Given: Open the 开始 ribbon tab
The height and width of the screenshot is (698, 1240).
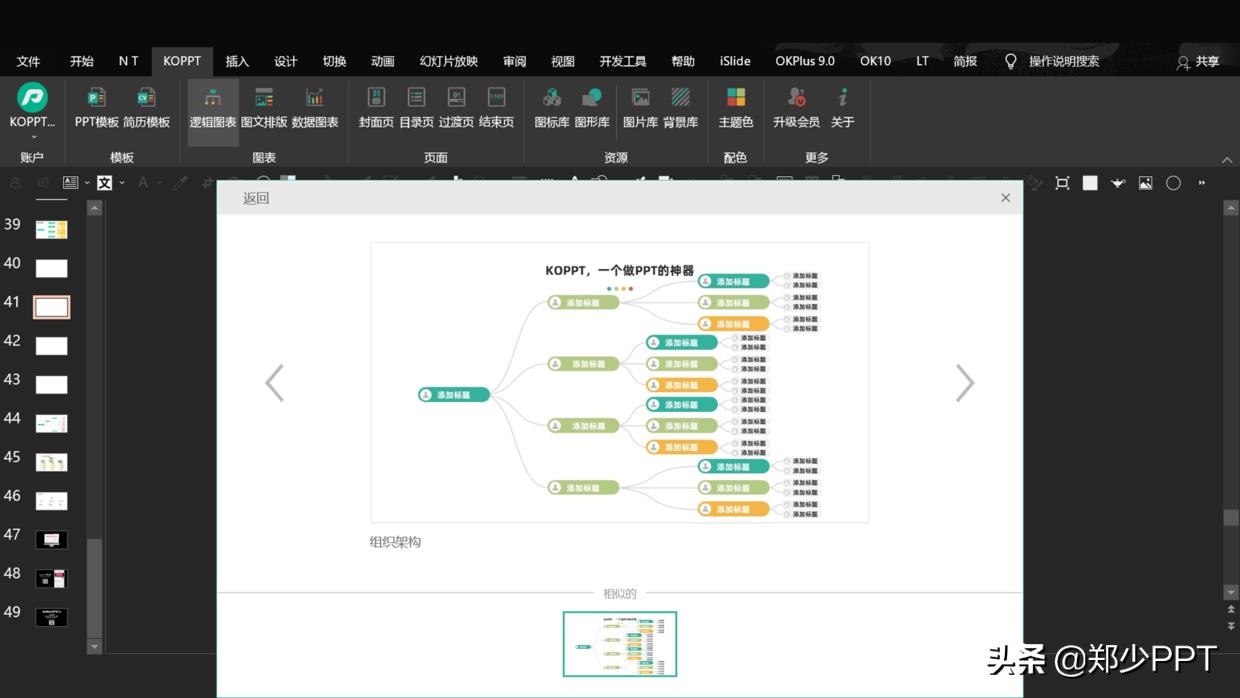Looking at the screenshot, I should 81,61.
